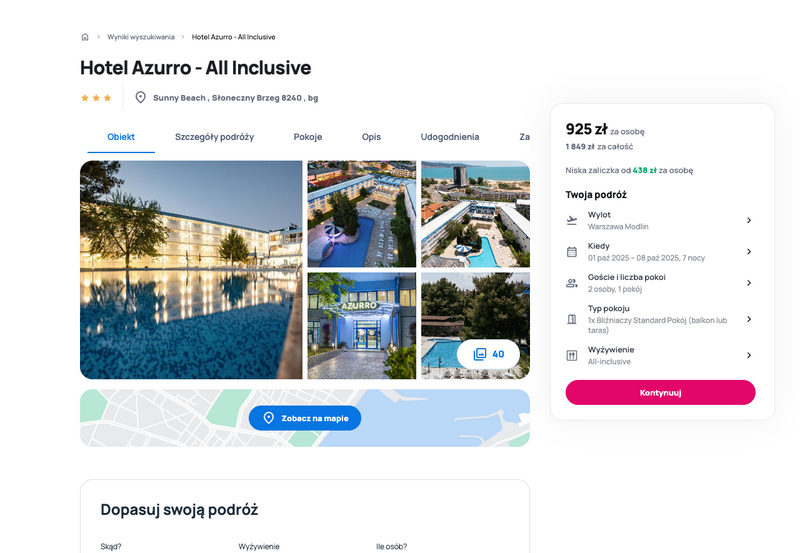
Task: Click the location pin icon beside Sunny Beach
Action: (x=140, y=97)
